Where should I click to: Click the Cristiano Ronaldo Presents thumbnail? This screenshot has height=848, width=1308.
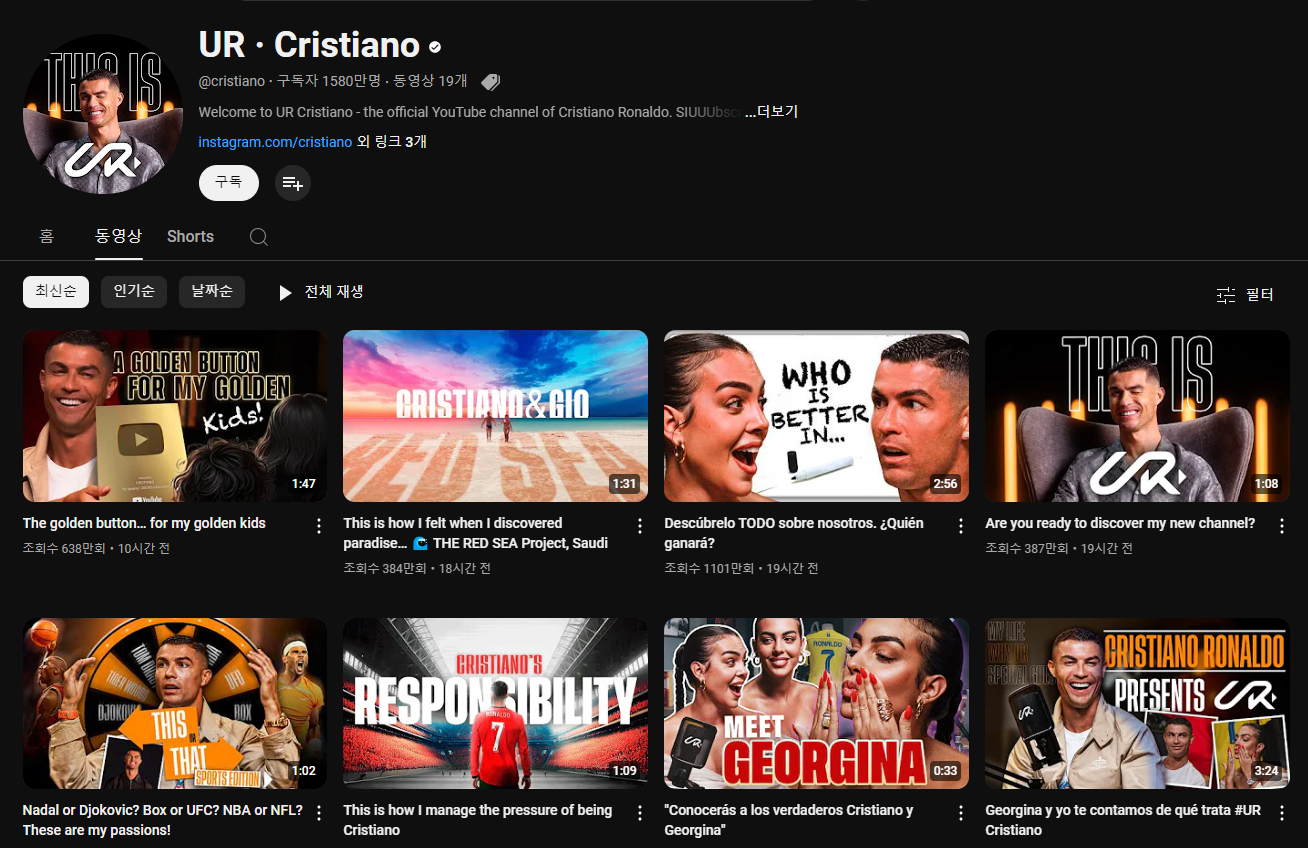[x=1137, y=703]
